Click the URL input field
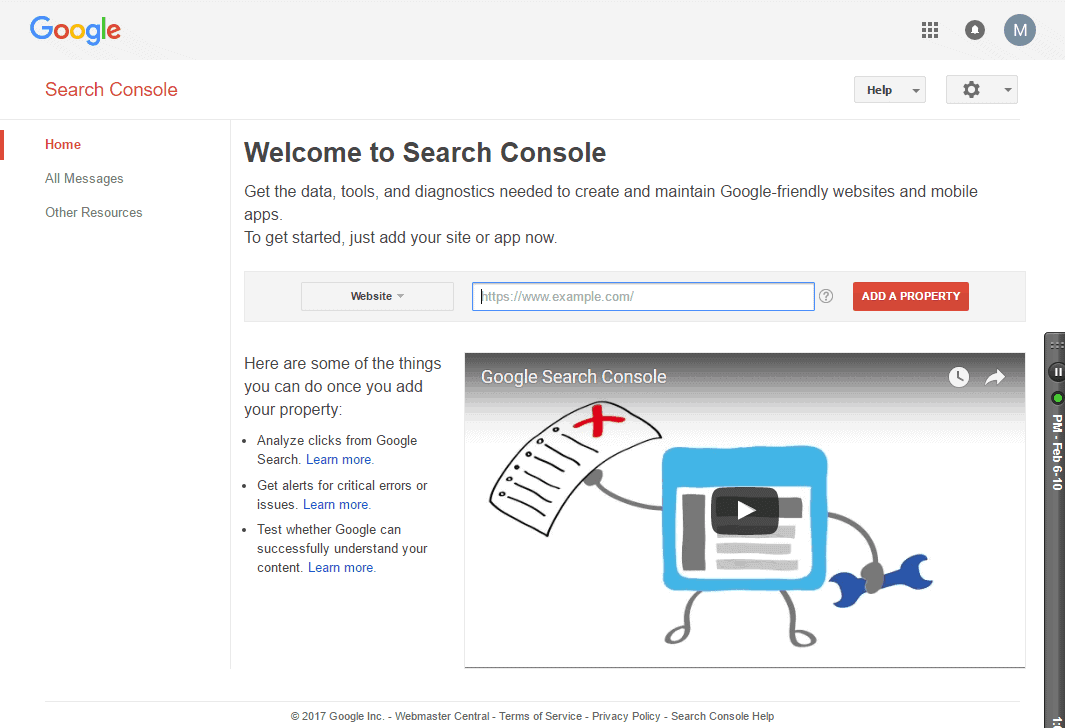 (x=643, y=296)
